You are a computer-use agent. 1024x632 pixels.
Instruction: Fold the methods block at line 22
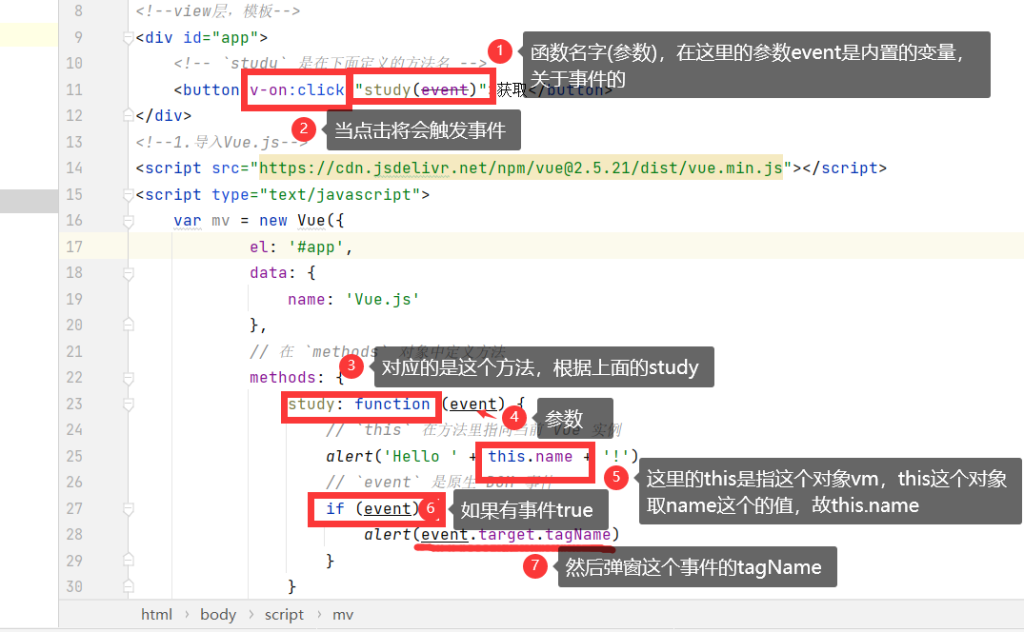click(x=127, y=377)
